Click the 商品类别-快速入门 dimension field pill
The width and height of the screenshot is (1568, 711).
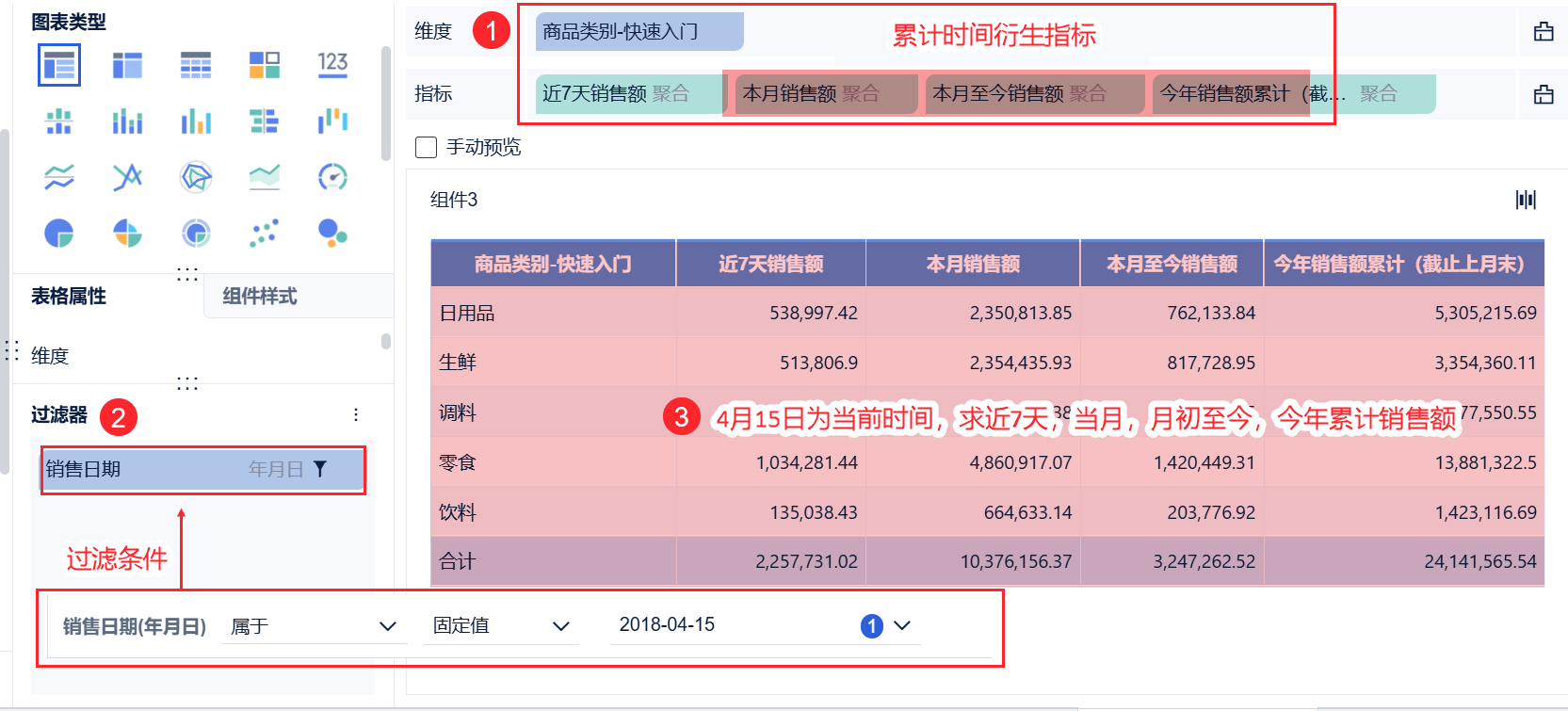click(639, 32)
